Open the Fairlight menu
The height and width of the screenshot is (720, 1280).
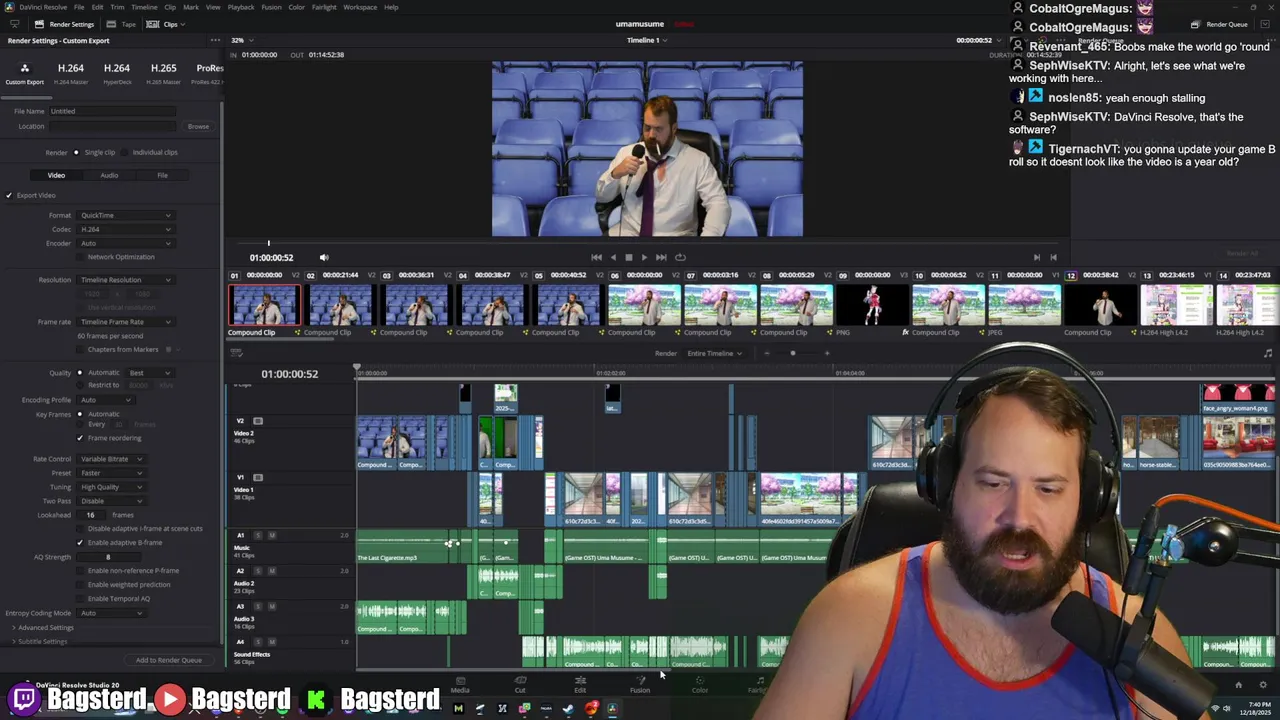pyautogui.click(x=323, y=7)
